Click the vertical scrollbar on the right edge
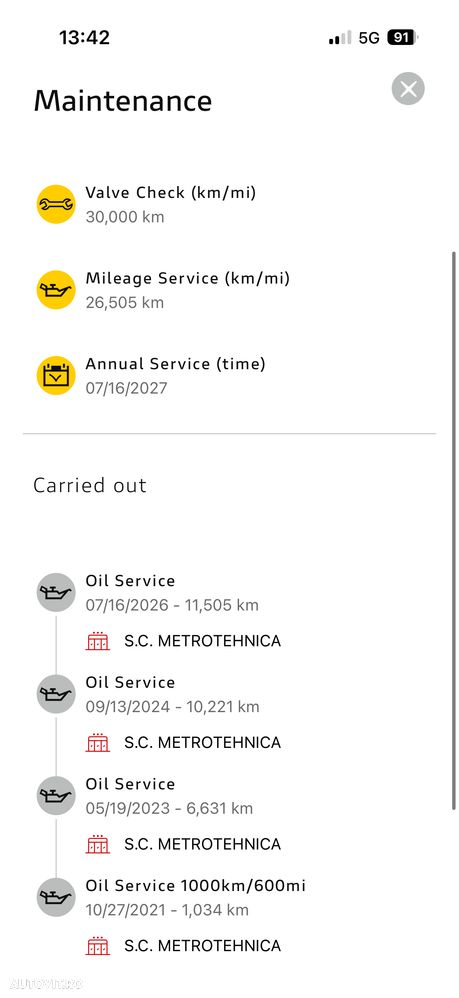This screenshot has height=998, width=459. click(x=453, y=530)
